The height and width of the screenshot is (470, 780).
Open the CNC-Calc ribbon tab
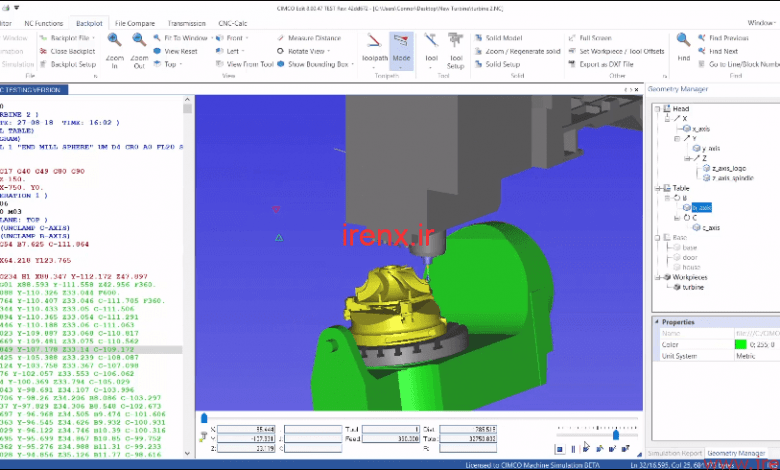pyautogui.click(x=232, y=23)
